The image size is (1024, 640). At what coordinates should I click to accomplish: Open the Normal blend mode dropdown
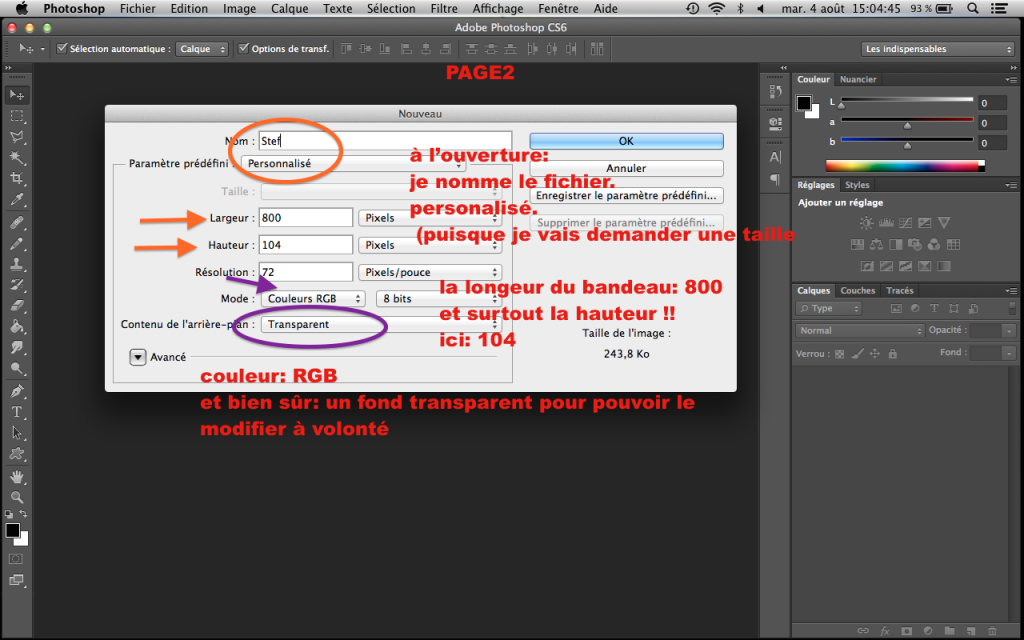pyautogui.click(x=860, y=330)
